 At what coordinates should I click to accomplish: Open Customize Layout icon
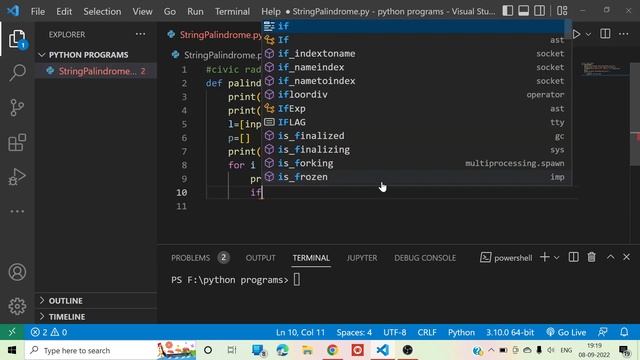click(562, 11)
